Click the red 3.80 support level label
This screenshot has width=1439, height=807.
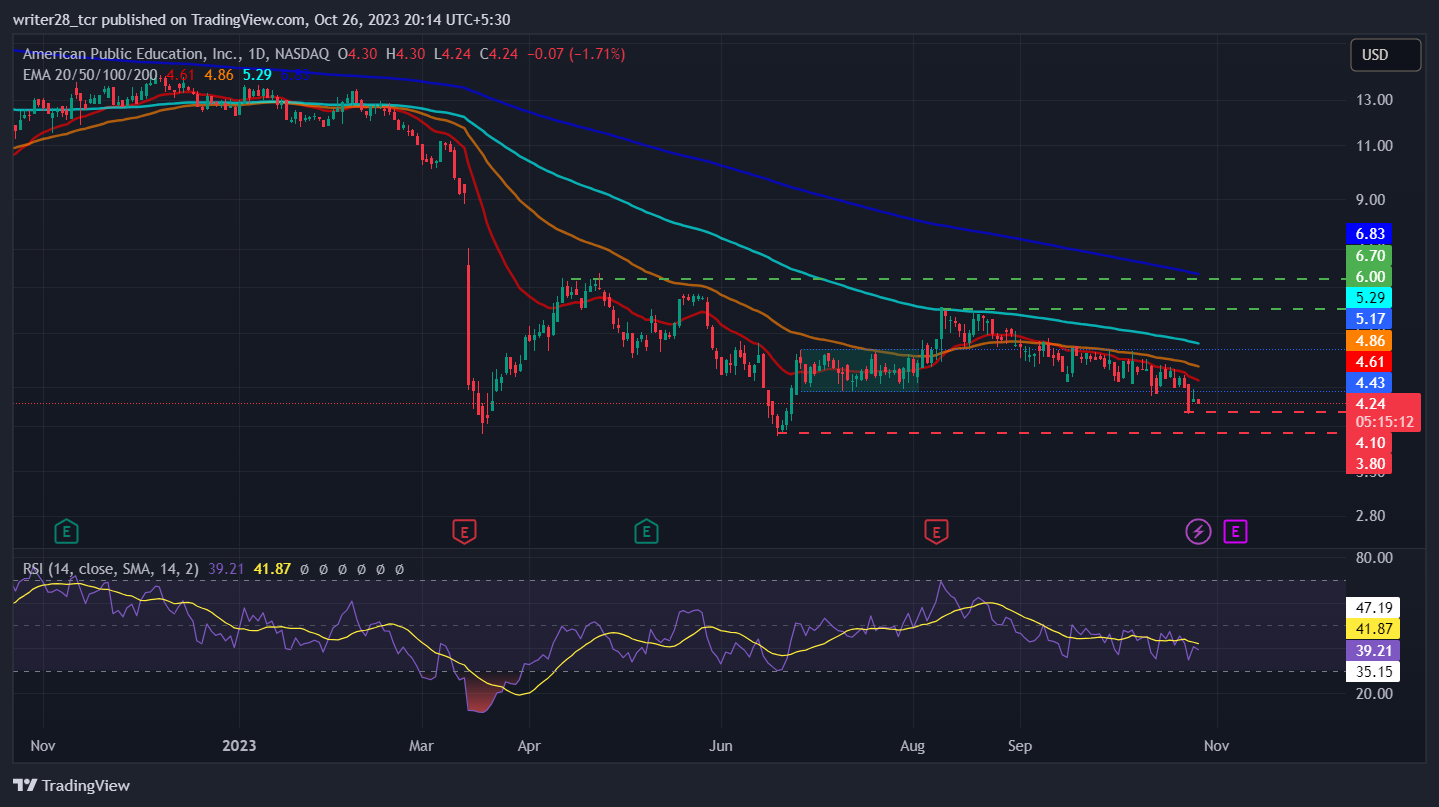pyautogui.click(x=1369, y=463)
